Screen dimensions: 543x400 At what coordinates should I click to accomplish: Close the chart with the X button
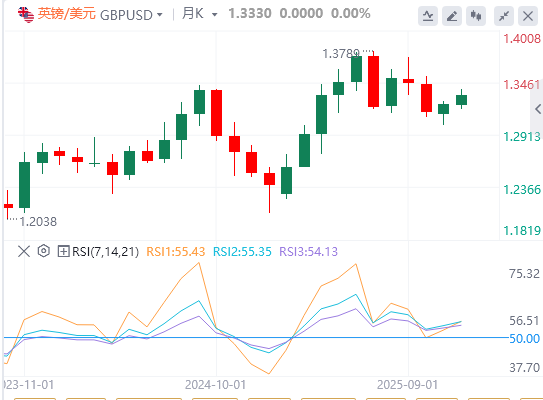pyautogui.click(x=528, y=16)
